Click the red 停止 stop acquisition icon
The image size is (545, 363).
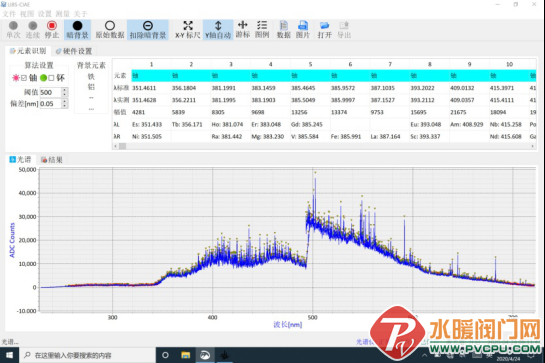(52, 30)
